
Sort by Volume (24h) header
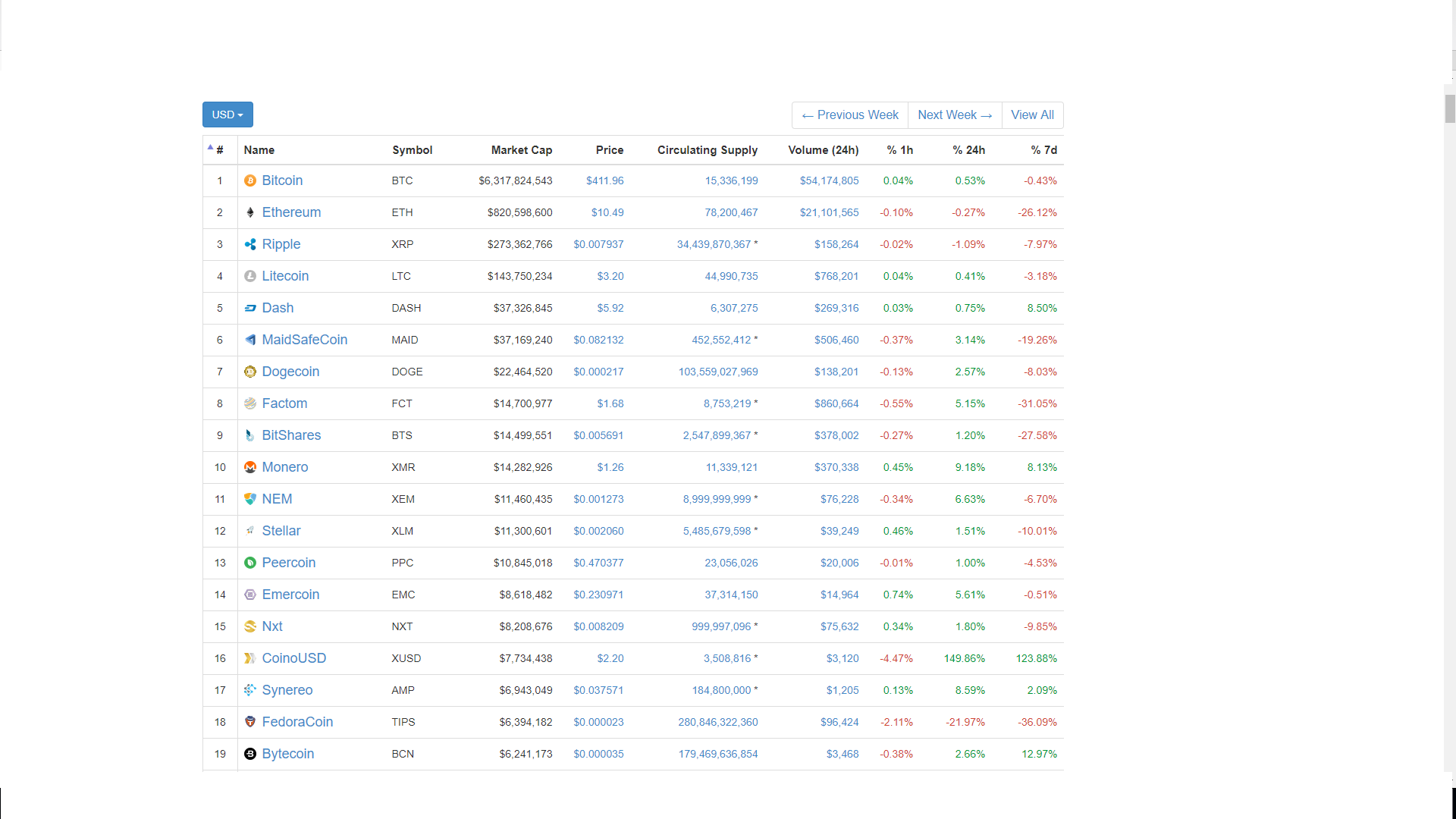tap(824, 150)
